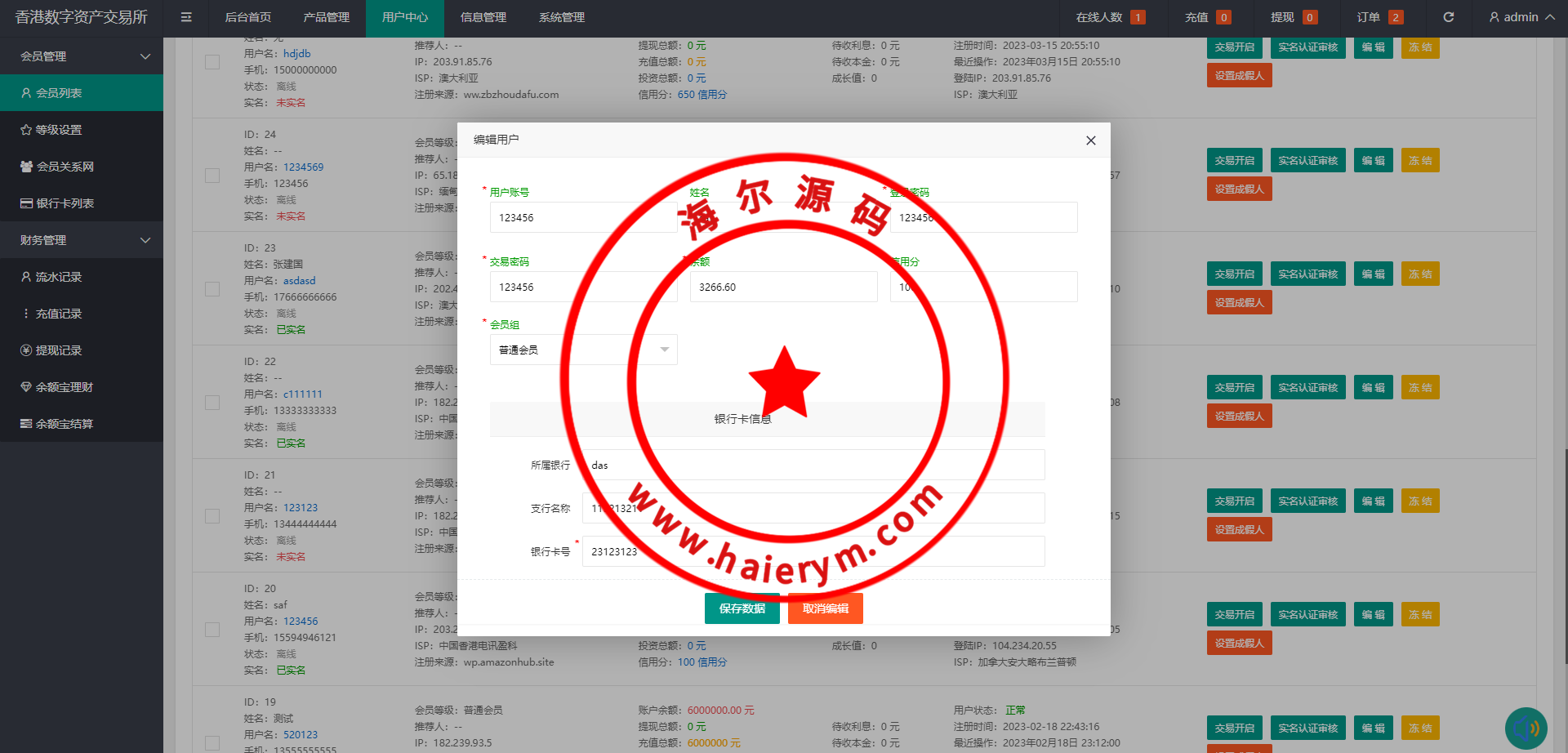Close the 编辑用户 dialog with X

coord(1090,140)
